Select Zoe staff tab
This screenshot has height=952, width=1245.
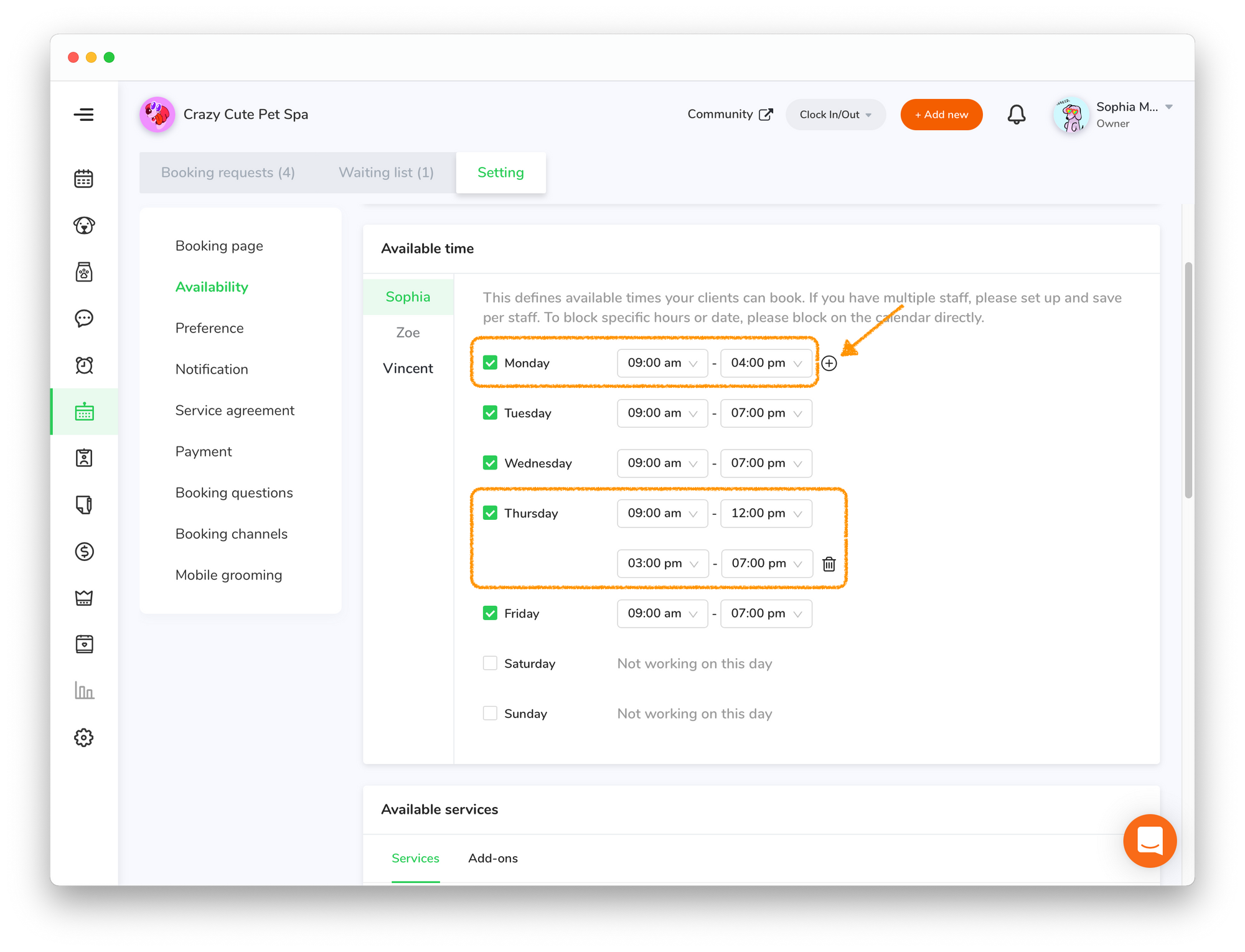(408, 332)
